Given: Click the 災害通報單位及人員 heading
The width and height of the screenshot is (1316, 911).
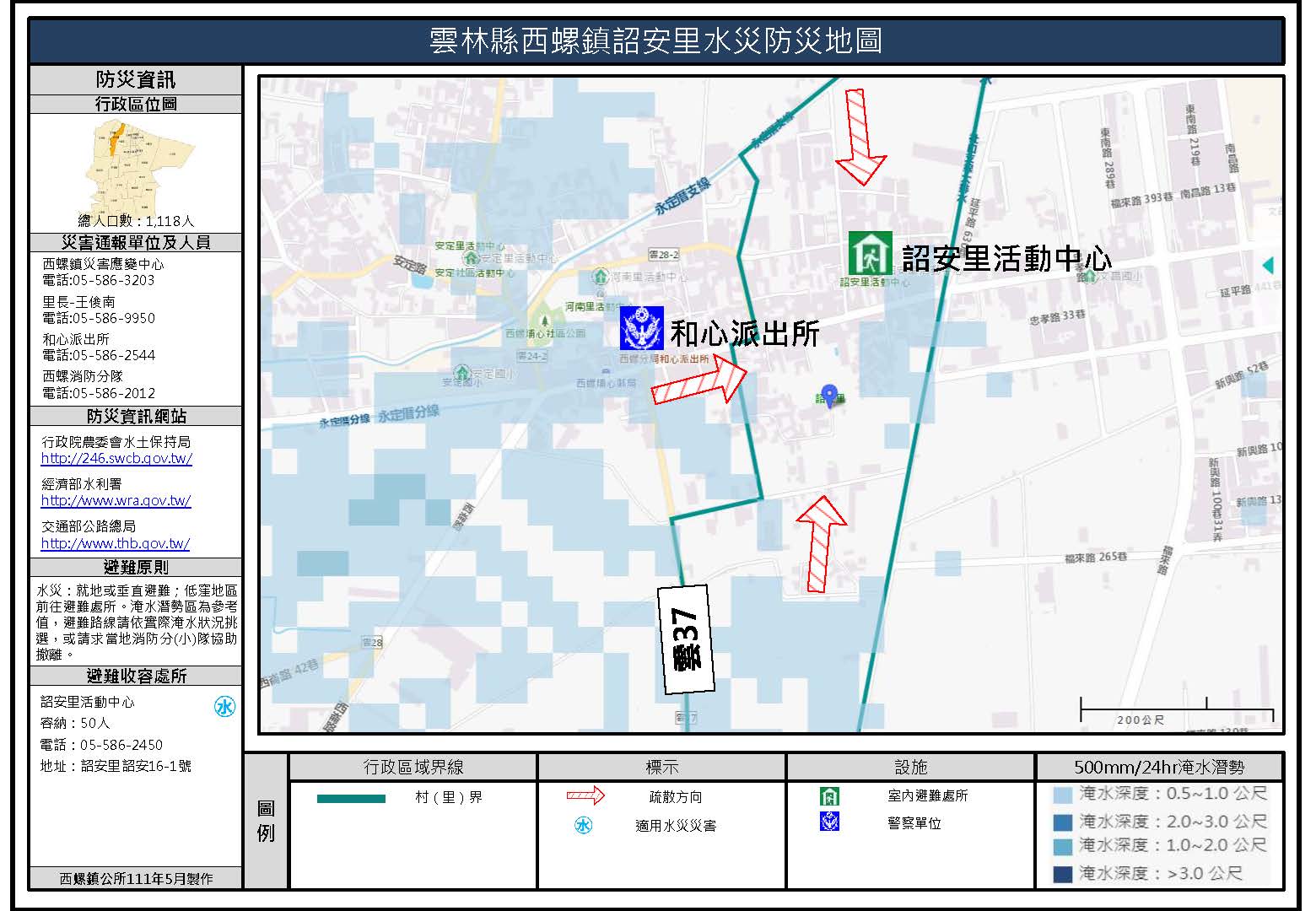Looking at the screenshot, I should (136, 242).
